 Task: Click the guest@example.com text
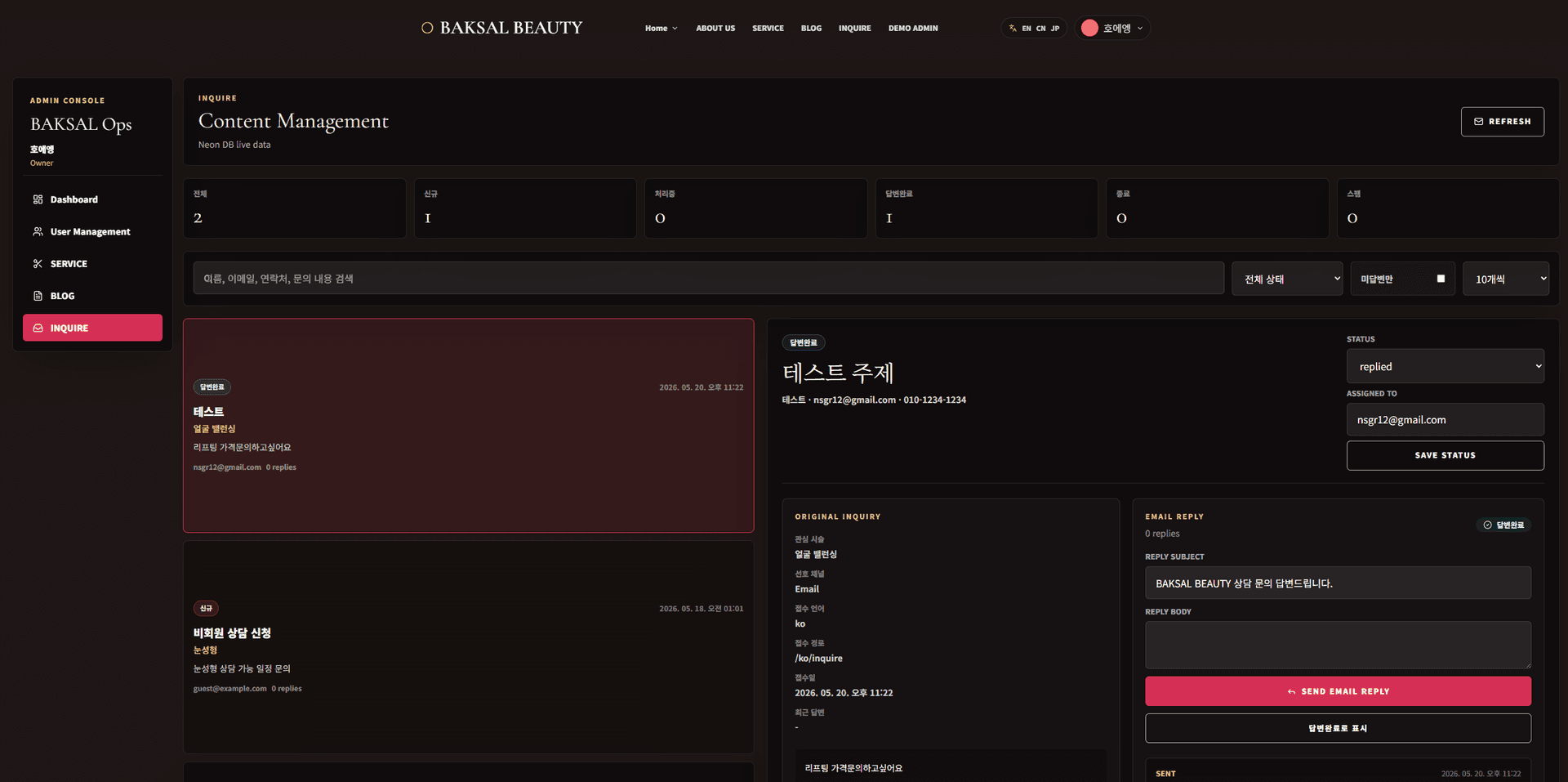(230, 689)
